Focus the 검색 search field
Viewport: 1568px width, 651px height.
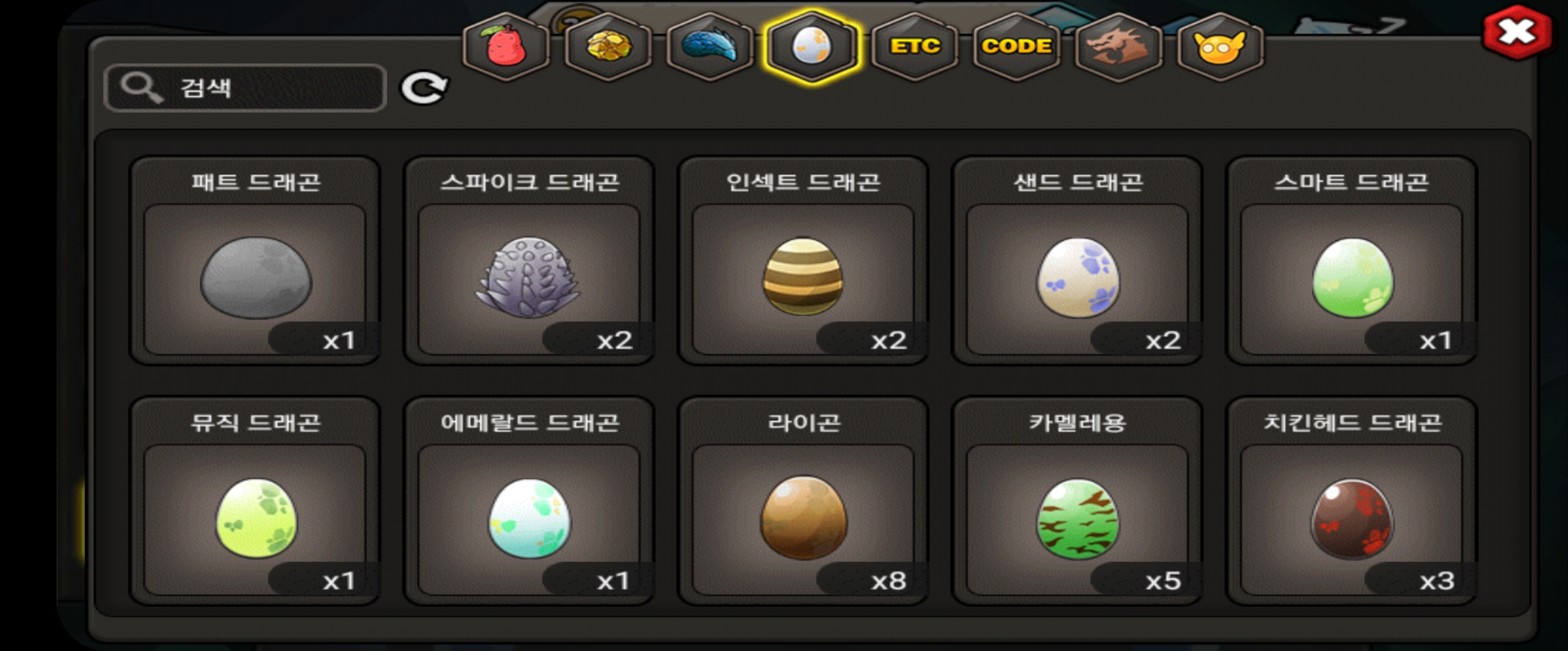pos(245,87)
